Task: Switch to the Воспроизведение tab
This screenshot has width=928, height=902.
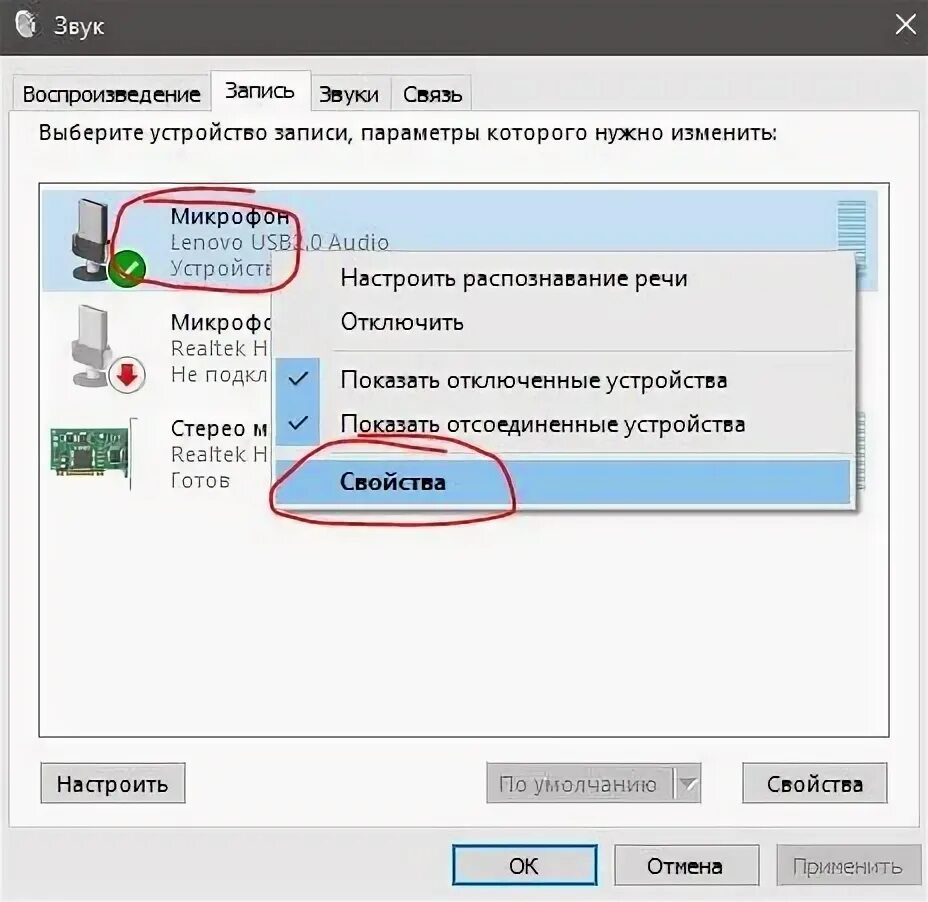Action: [111, 94]
